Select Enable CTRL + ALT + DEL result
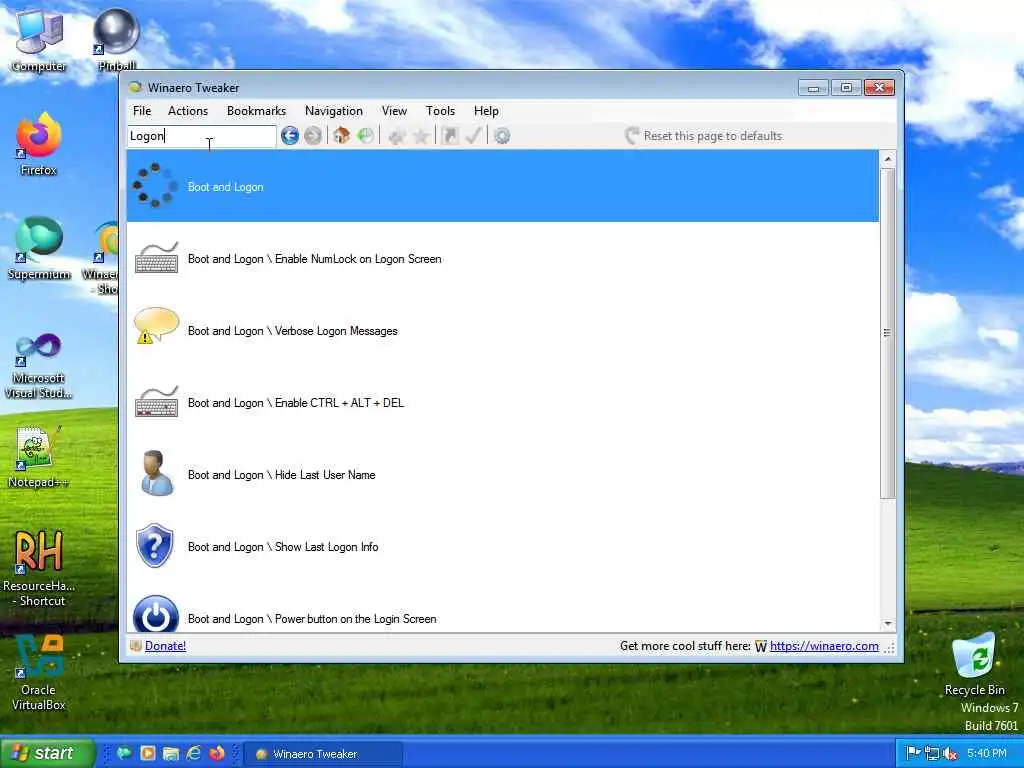1024x768 pixels. [x=503, y=402]
